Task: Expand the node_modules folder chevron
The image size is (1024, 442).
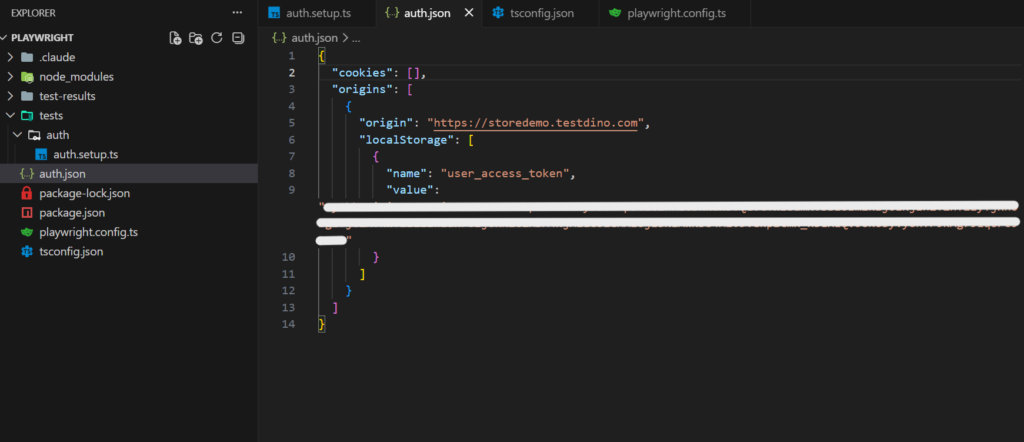Action: [x=10, y=76]
